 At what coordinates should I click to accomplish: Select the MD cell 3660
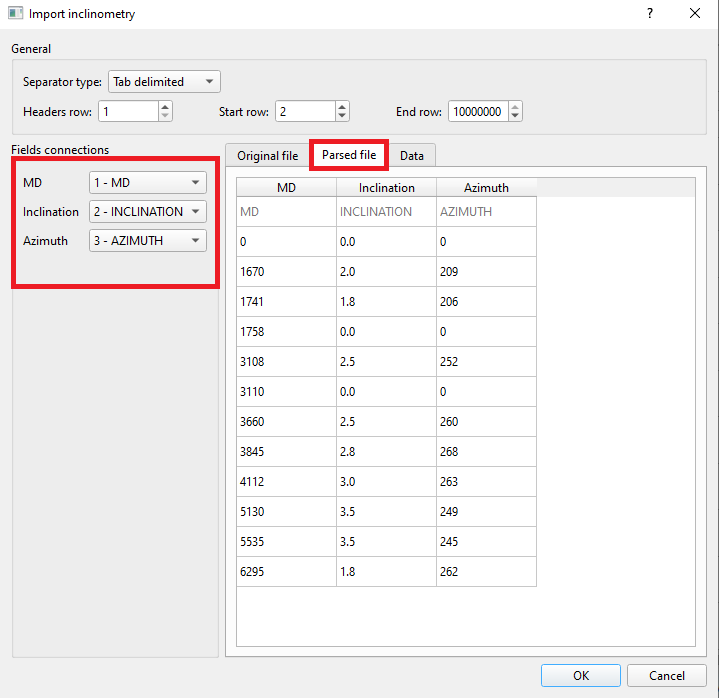point(287,421)
